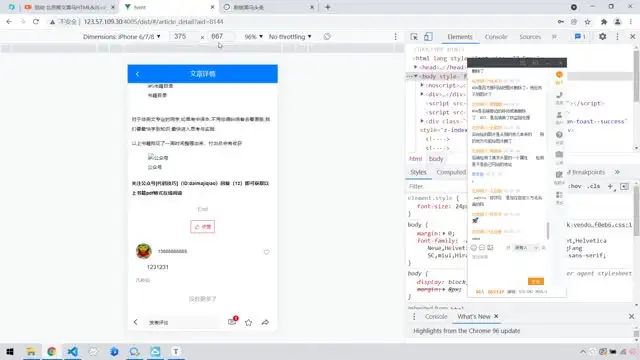Click the body breadcrumb
This screenshot has height=360, width=640.
(x=436, y=159)
